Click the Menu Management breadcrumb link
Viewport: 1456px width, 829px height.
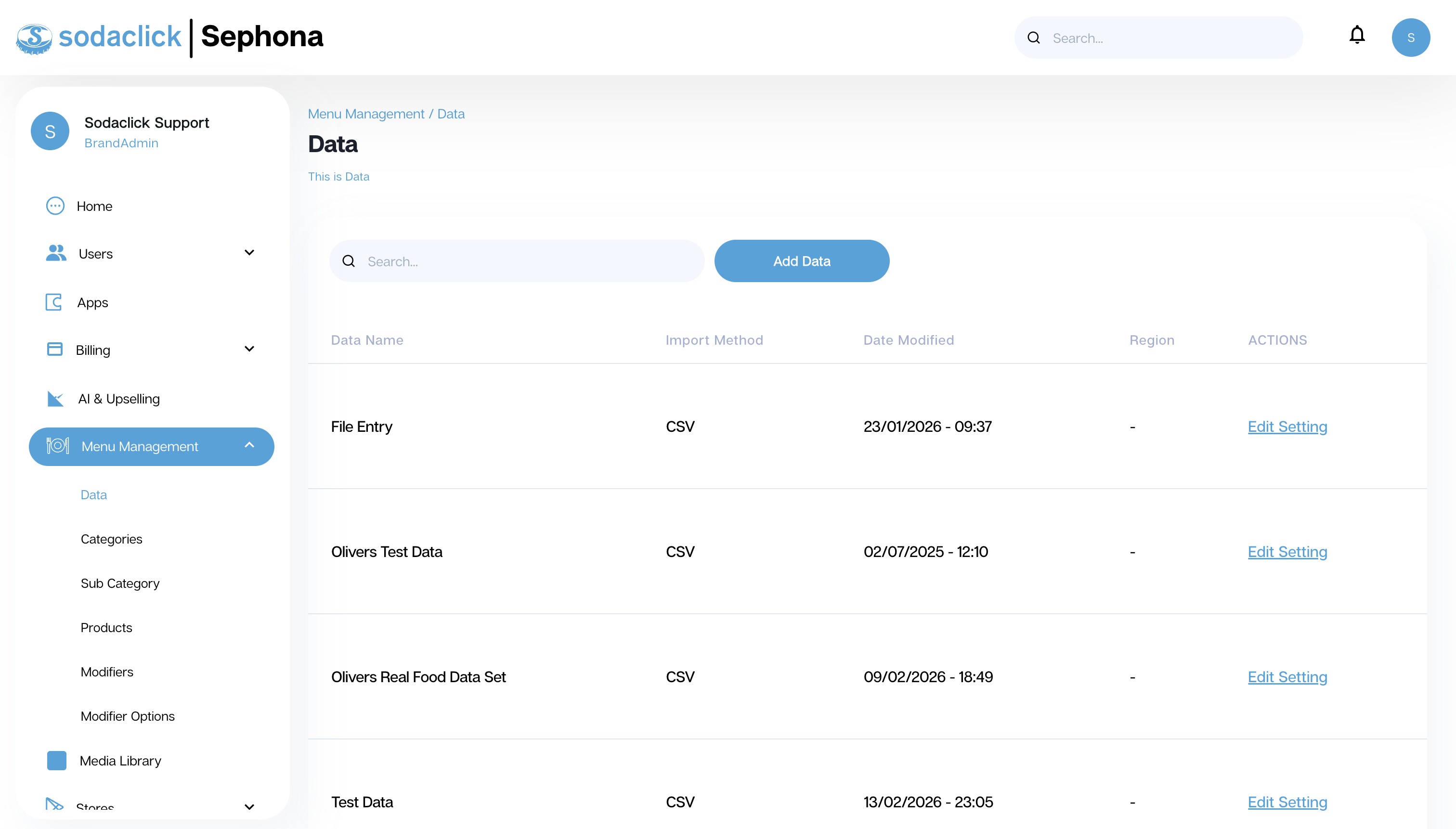coord(366,114)
